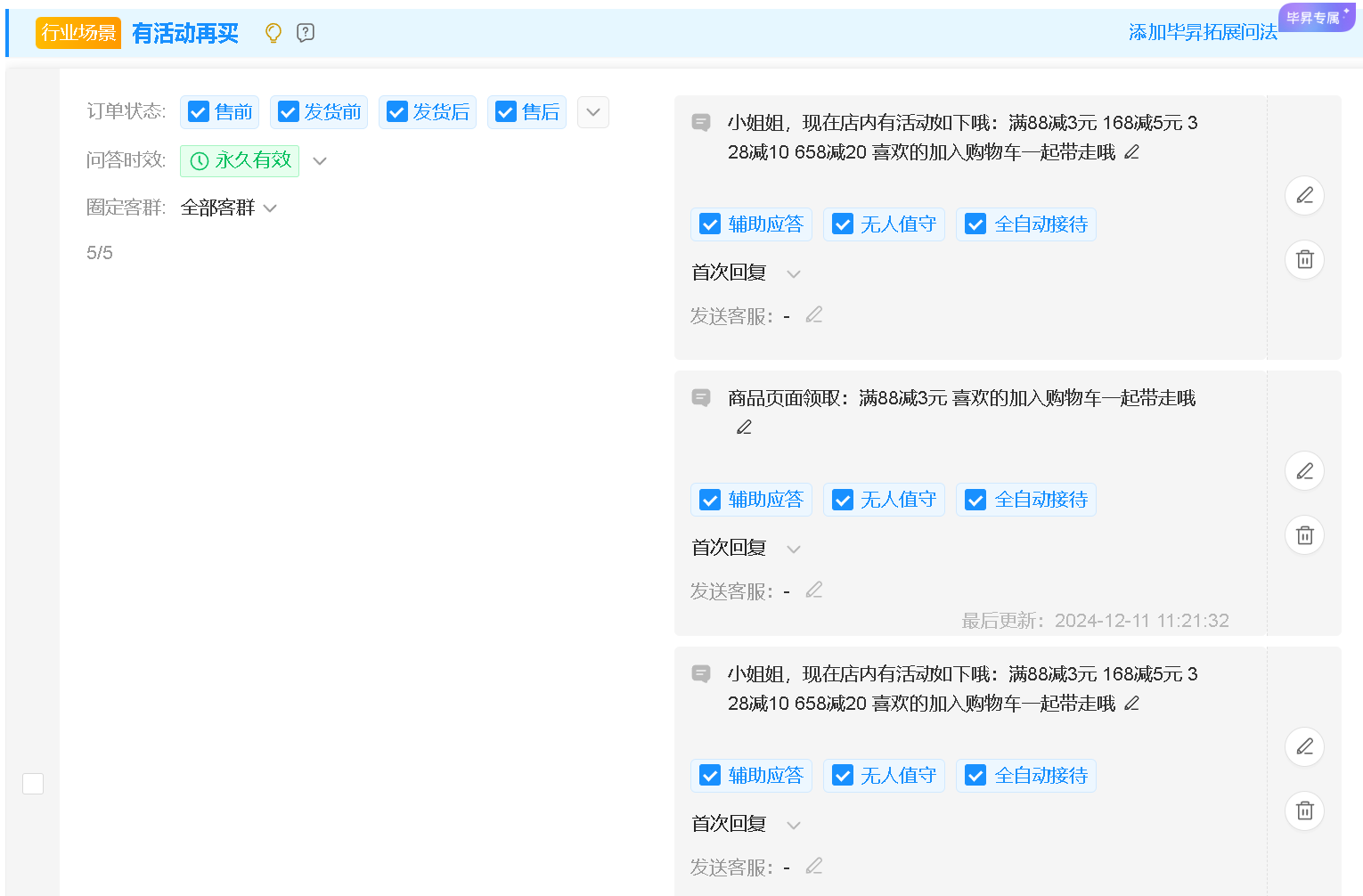Delete the third reply card with trash icon

tap(1304, 811)
